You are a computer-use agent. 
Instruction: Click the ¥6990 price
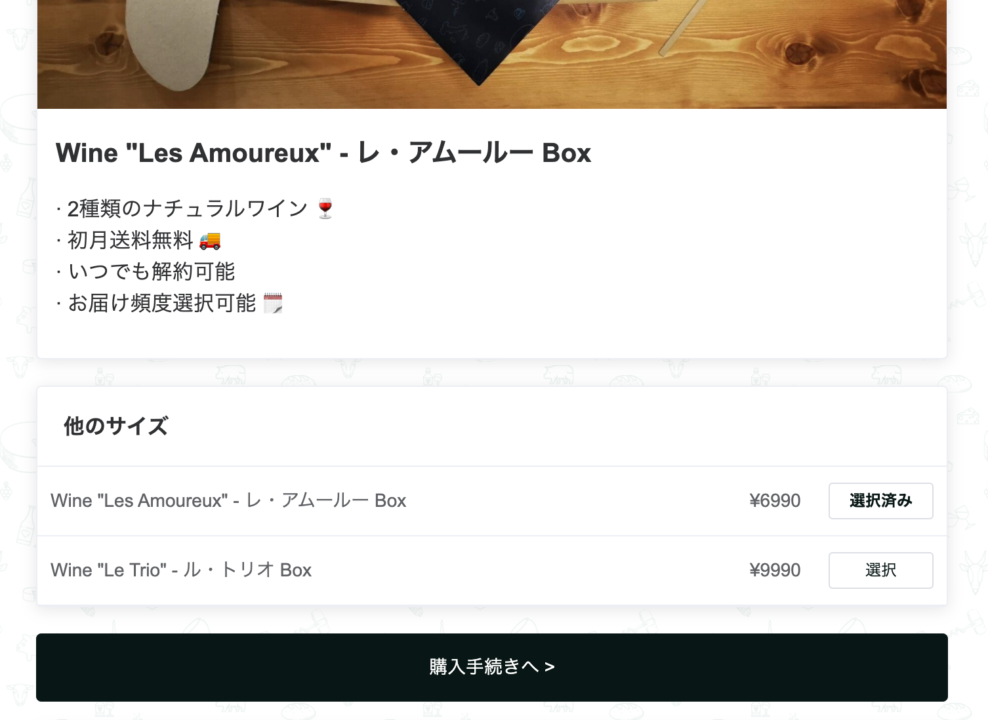tap(774, 501)
